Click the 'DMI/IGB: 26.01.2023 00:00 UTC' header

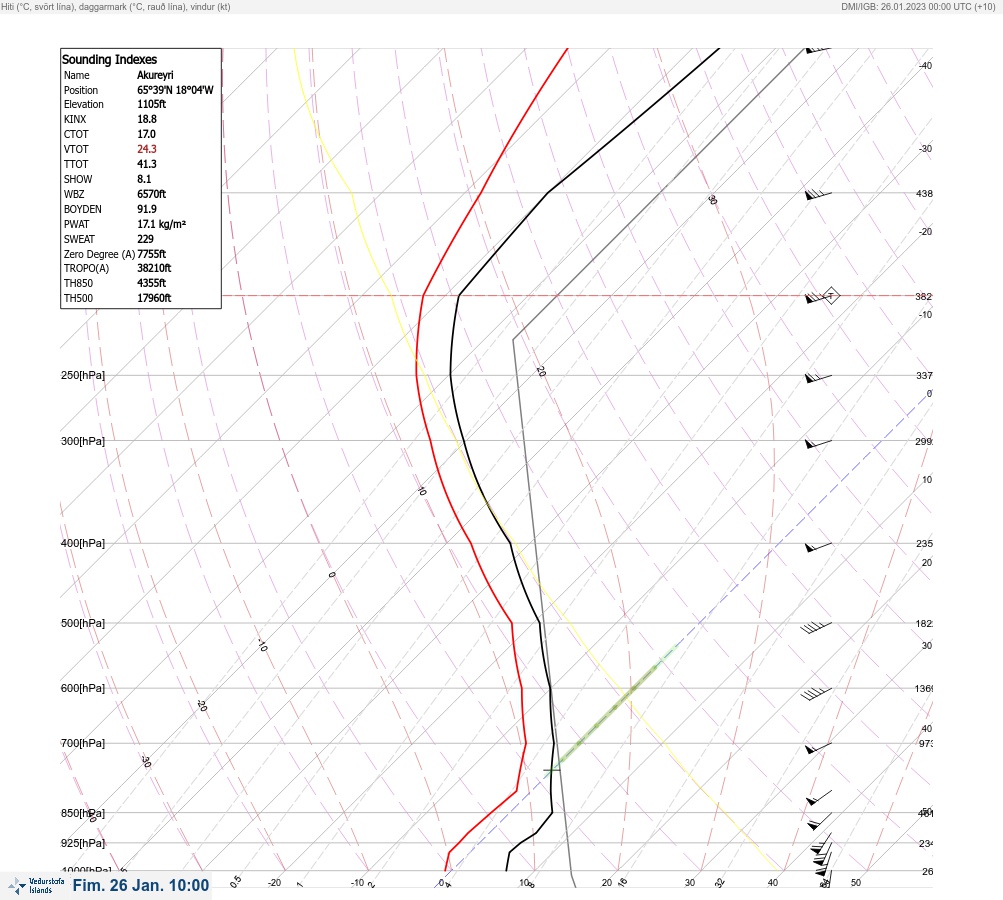[x=919, y=7]
